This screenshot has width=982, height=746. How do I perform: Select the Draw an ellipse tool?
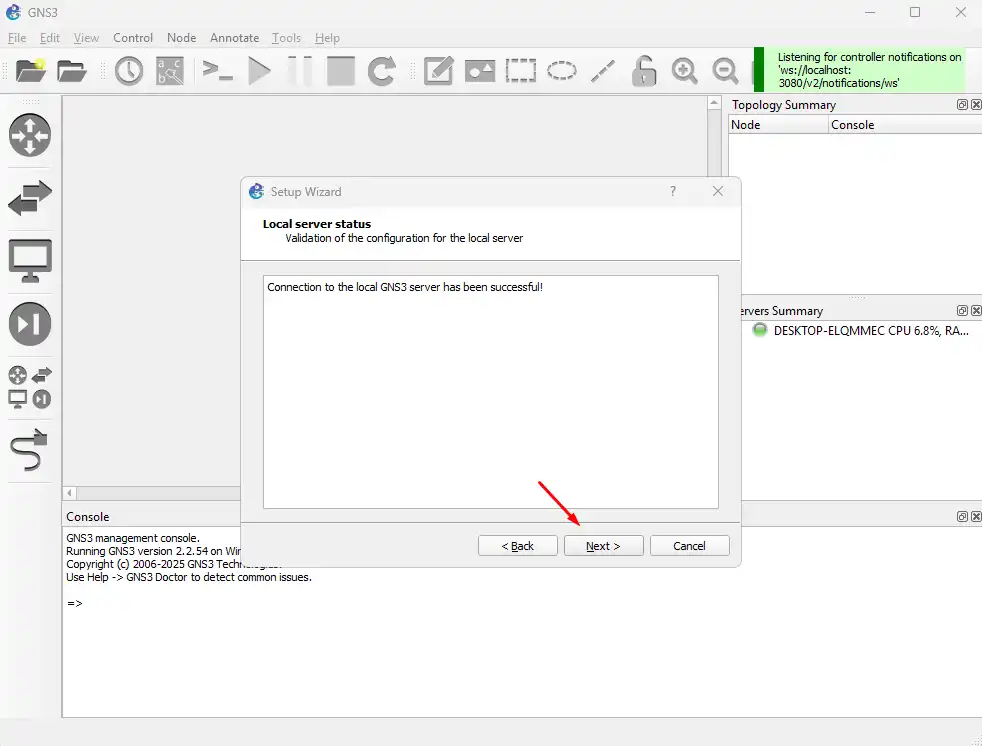[x=562, y=71]
